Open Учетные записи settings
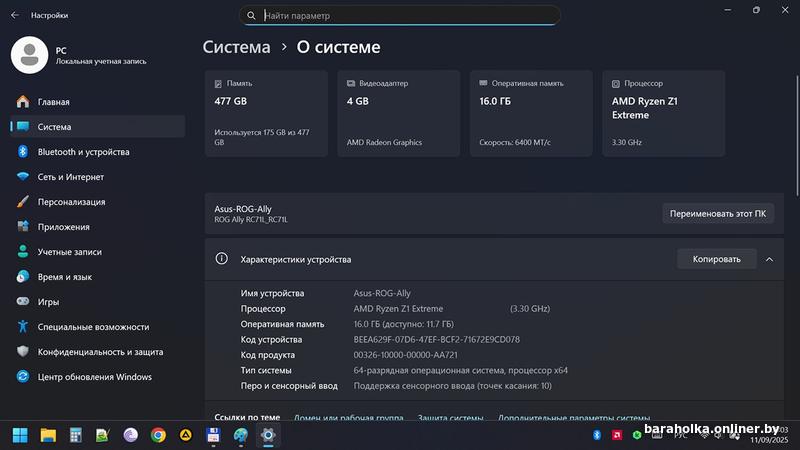 (x=98, y=252)
